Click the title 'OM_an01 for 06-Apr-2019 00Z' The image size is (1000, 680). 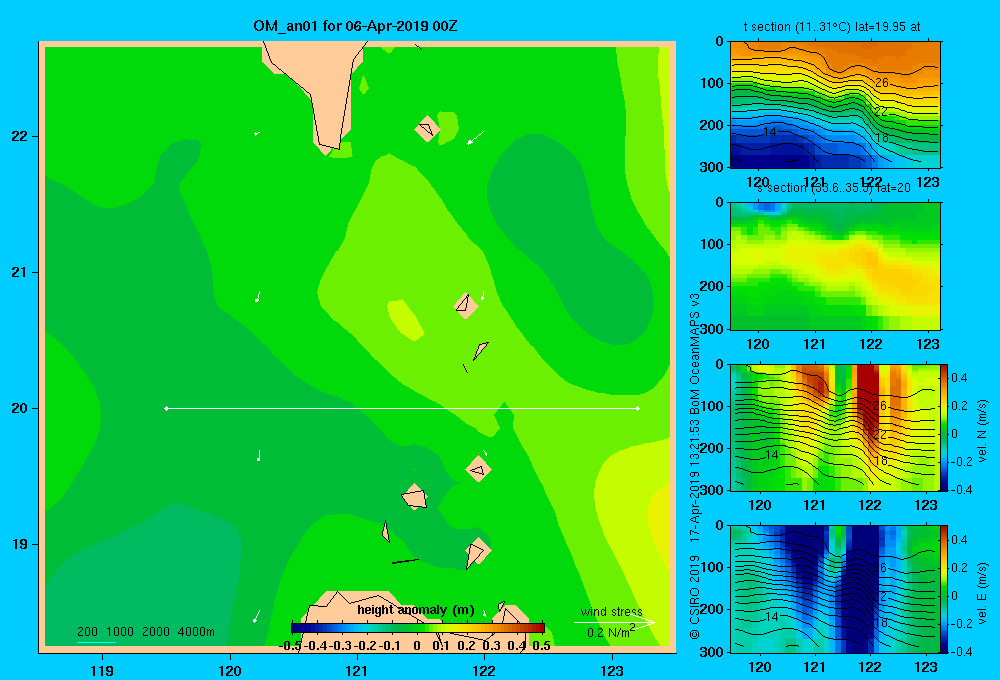pos(355,26)
